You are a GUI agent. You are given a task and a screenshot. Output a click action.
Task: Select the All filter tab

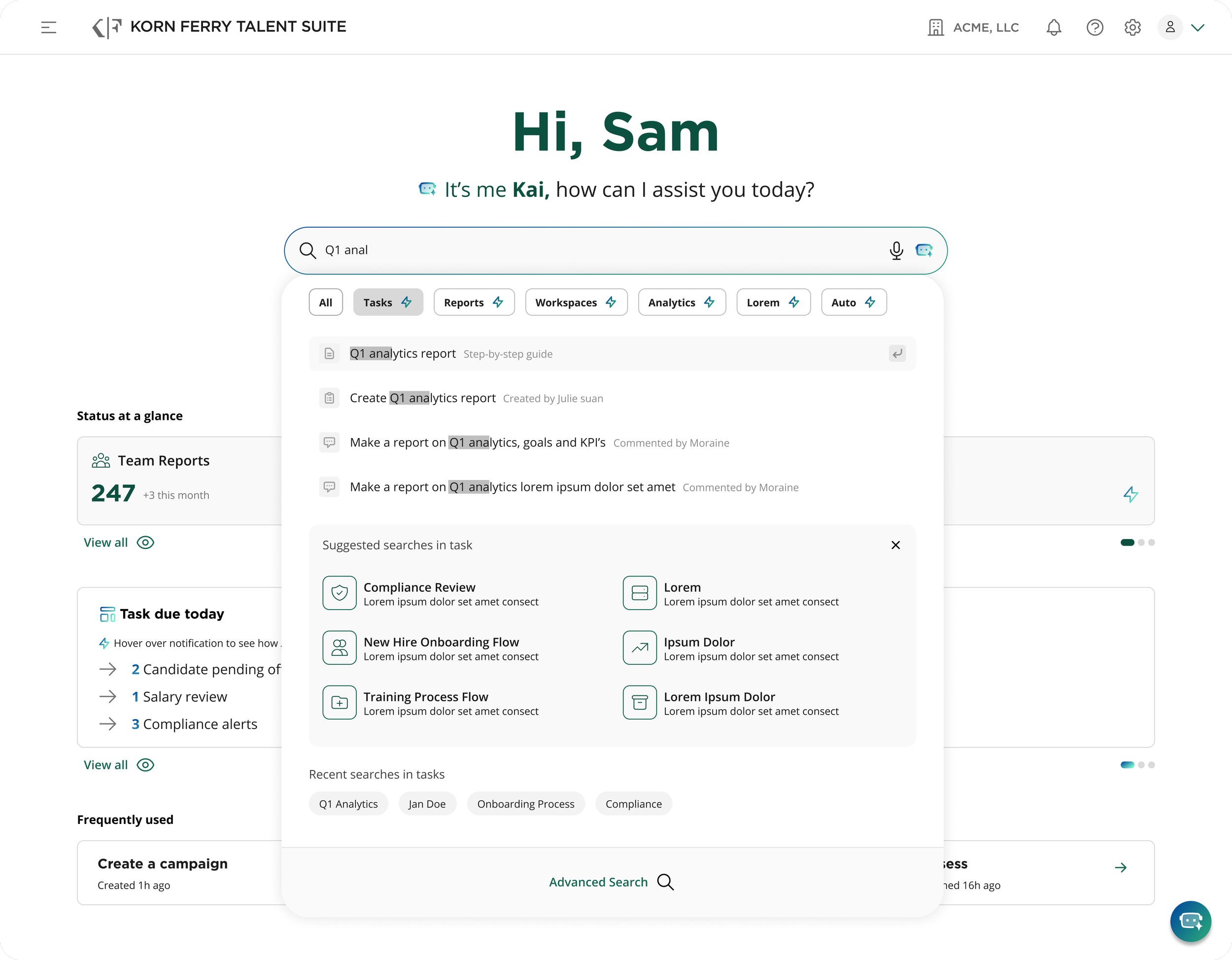point(325,302)
